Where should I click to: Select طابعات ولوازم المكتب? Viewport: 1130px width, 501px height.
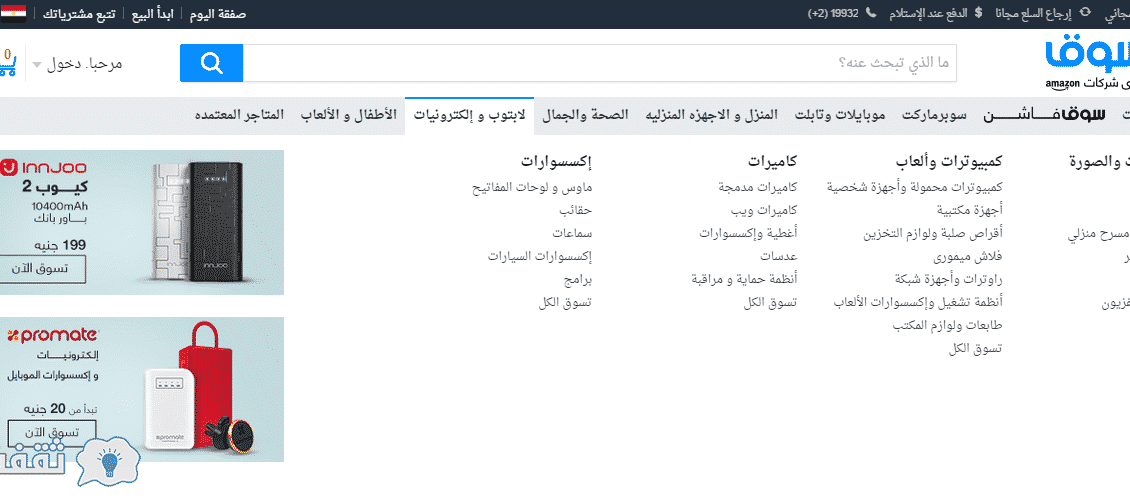(x=947, y=325)
